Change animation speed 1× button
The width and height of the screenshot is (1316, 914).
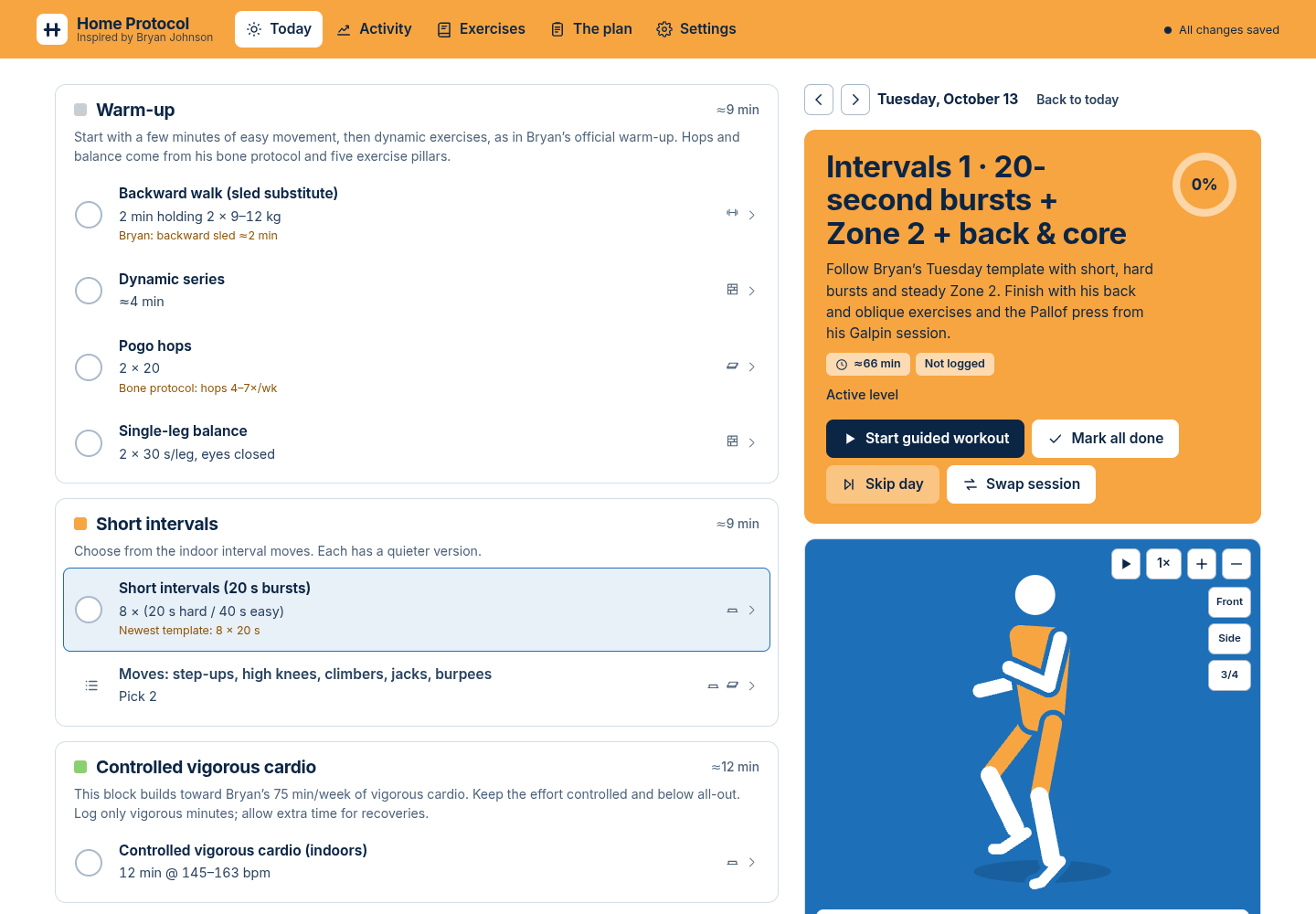(1163, 564)
